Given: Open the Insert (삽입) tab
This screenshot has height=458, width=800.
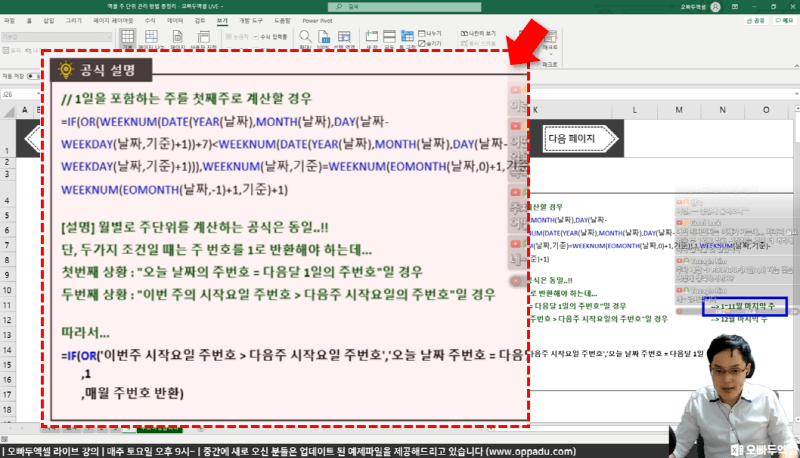Looking at the screenshot, I should click(x=48, y=21).
